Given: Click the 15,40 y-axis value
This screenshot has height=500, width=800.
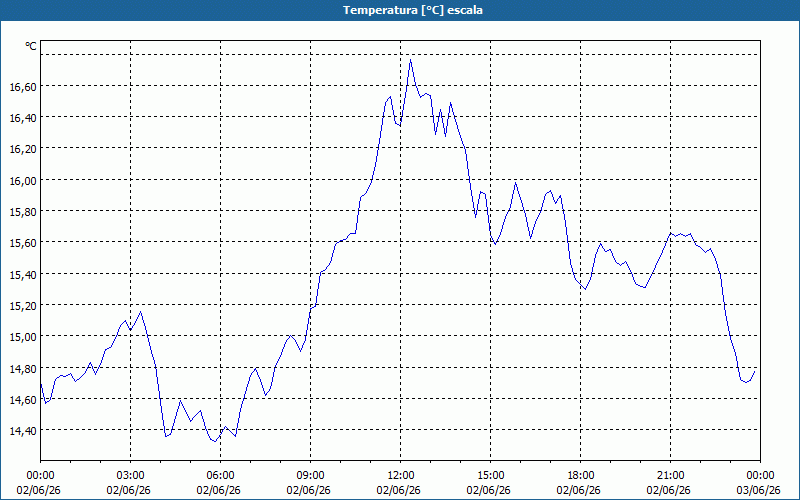Looking at the screenshot, I should [x=23, y=275].
